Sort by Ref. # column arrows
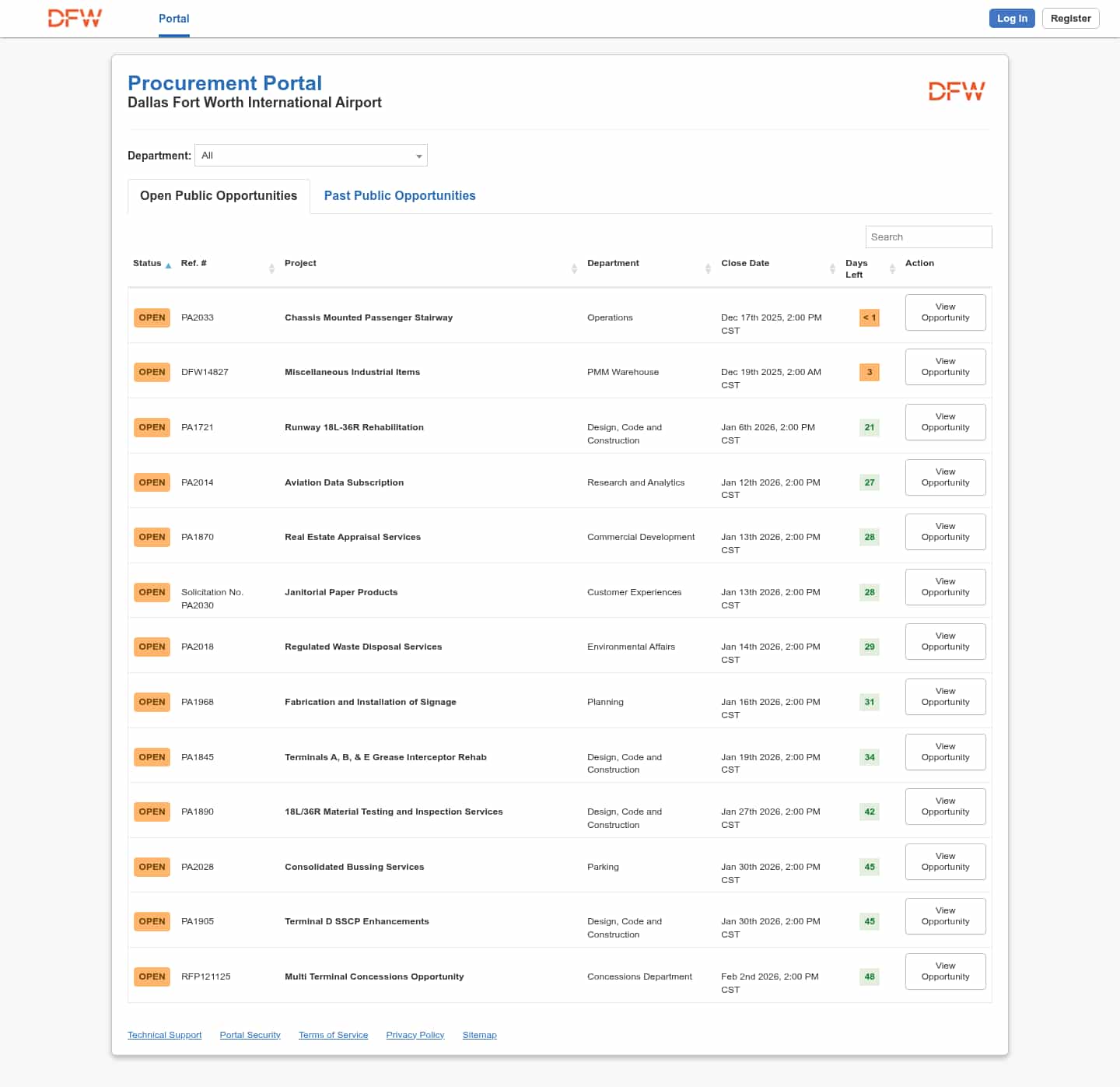Viewport: 1120px width, 1087px height. pos(271,268)
